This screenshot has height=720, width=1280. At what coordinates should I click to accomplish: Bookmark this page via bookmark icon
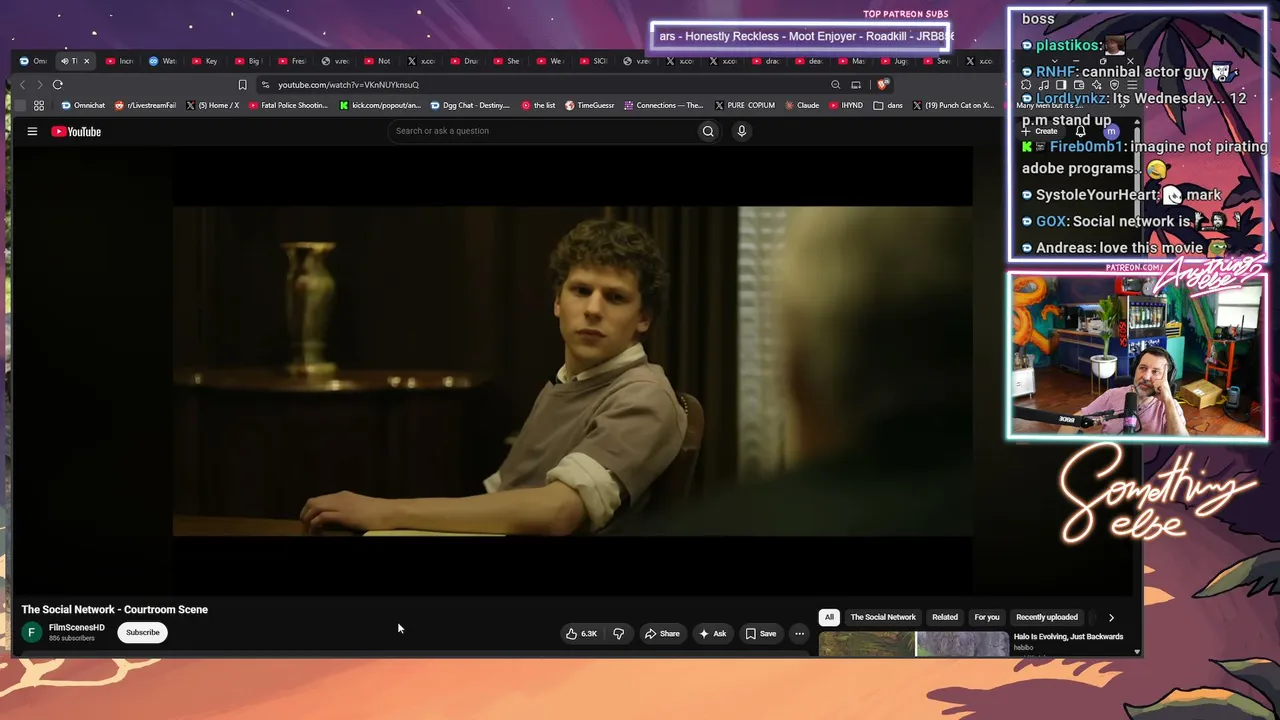[242, 85]
